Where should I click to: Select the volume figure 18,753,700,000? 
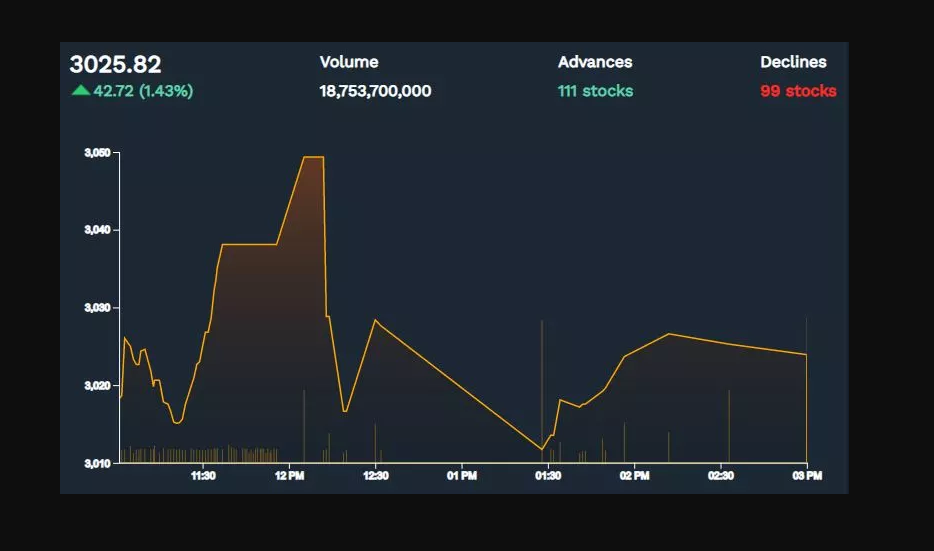(375, 91)
